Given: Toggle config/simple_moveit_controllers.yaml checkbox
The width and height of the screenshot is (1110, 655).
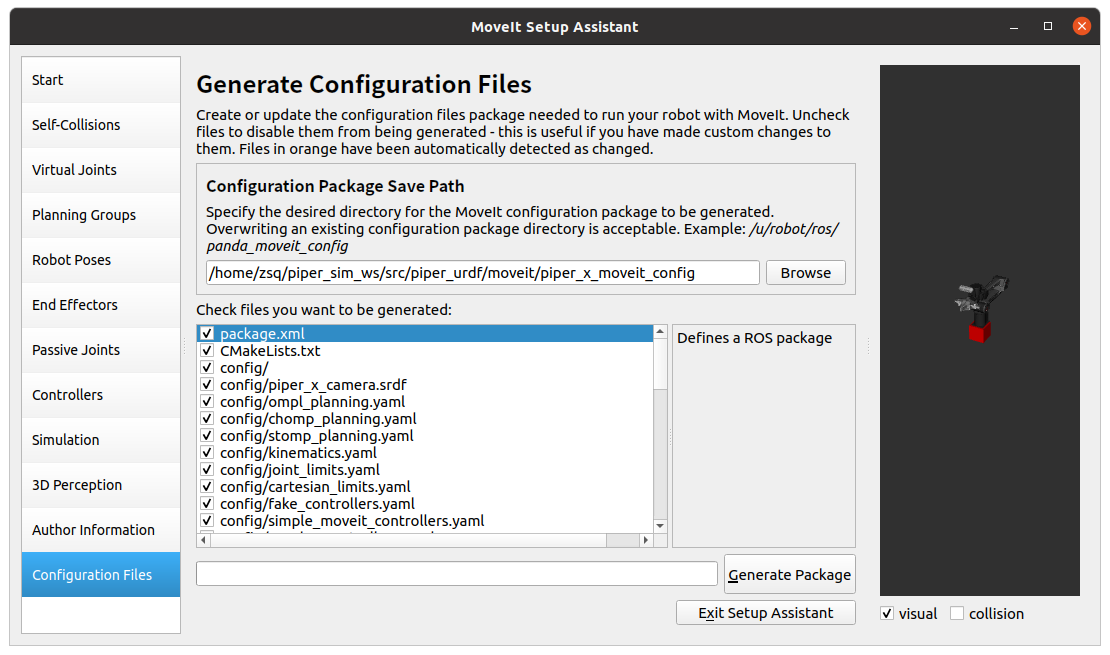Looking at the screenshot, I should [207, 520].
